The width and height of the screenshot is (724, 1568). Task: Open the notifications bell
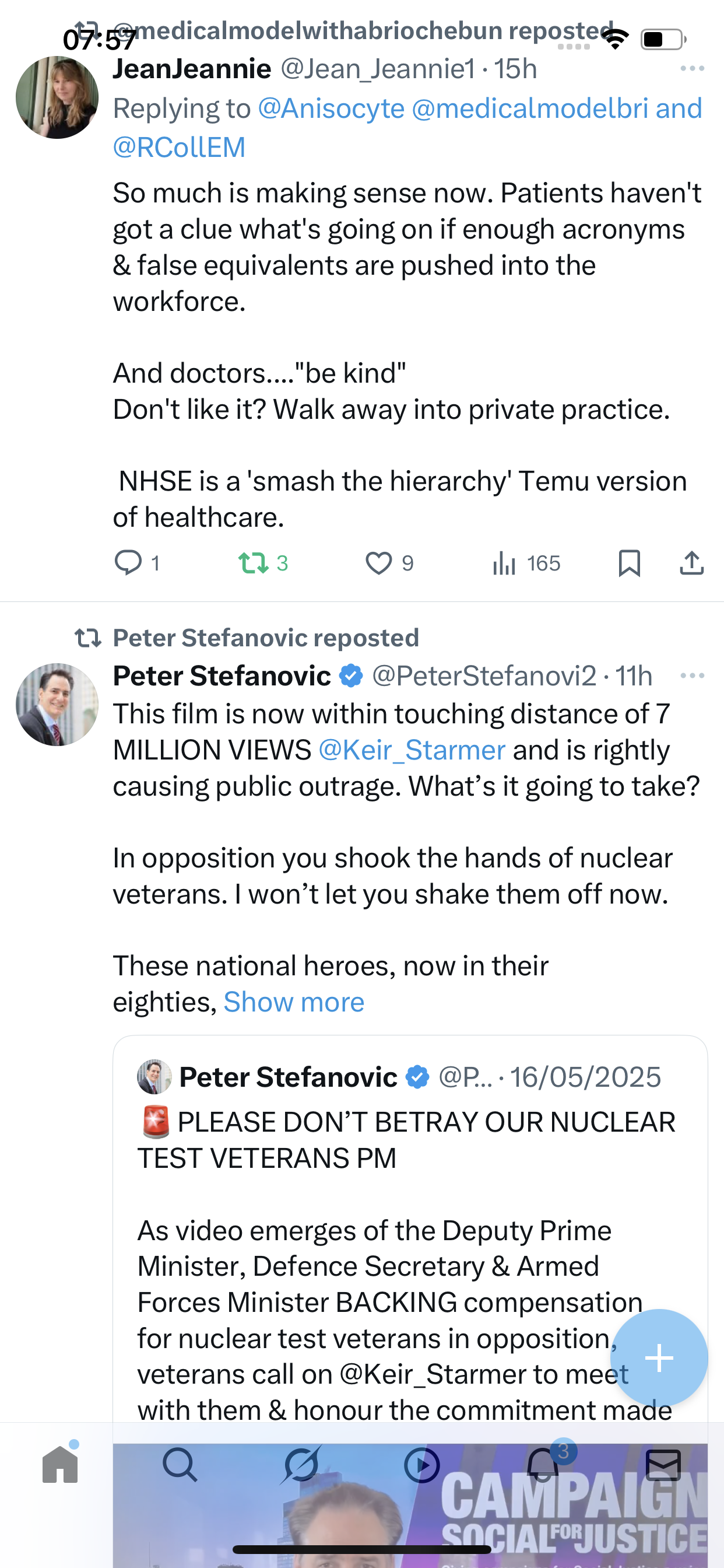[x=543, y=1465]
